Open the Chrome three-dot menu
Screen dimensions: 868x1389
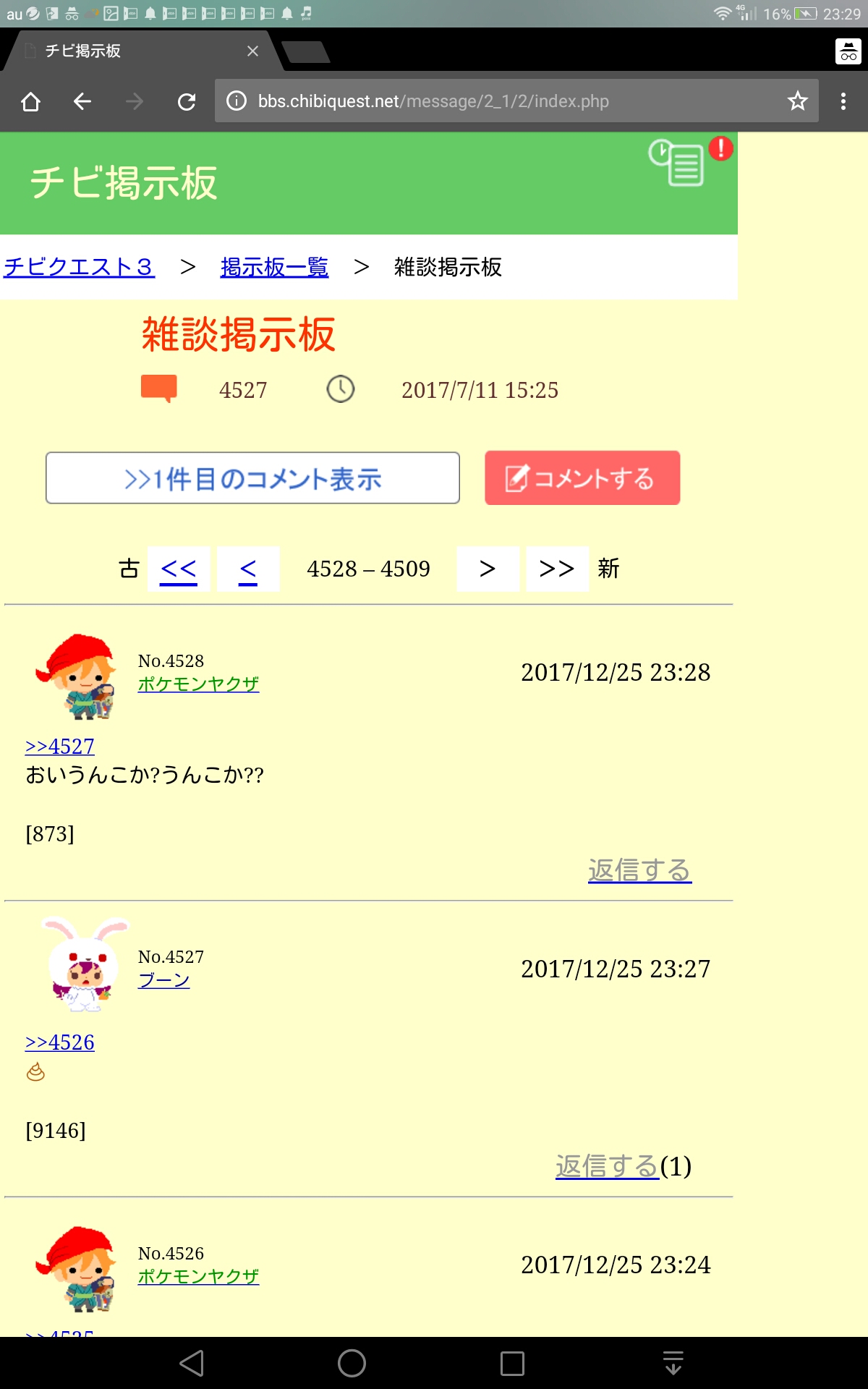[843, 101]
